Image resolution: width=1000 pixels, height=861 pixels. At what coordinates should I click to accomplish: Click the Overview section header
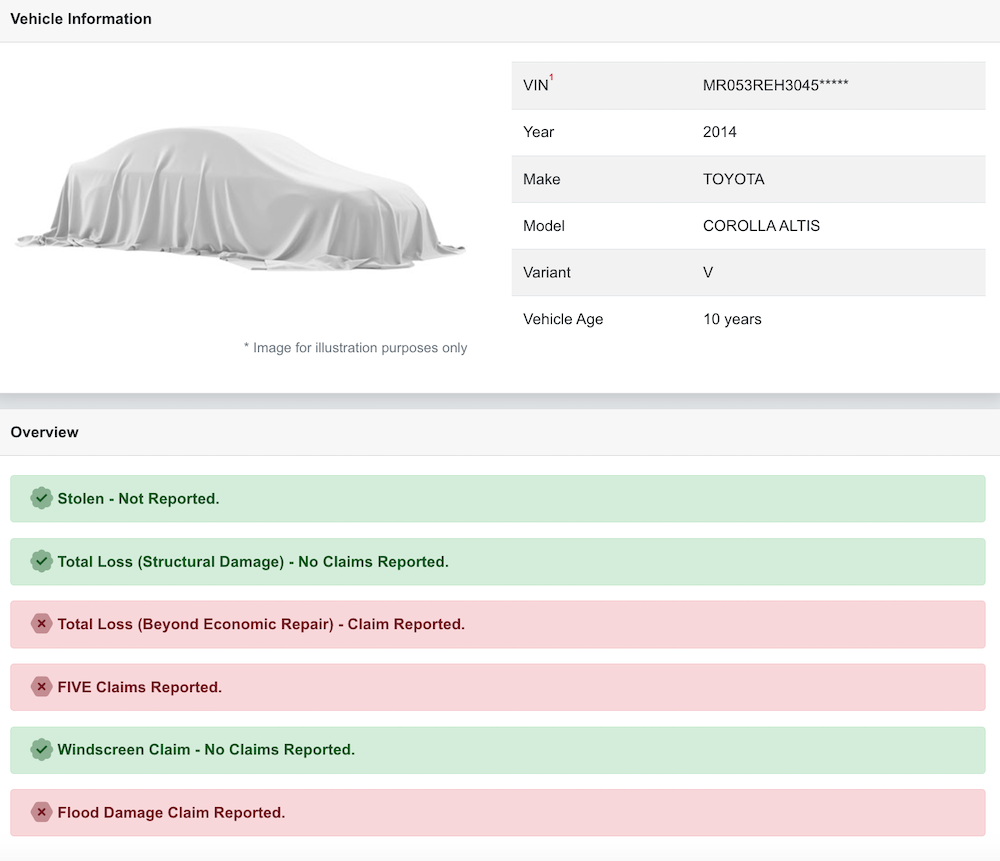[45, 432]
